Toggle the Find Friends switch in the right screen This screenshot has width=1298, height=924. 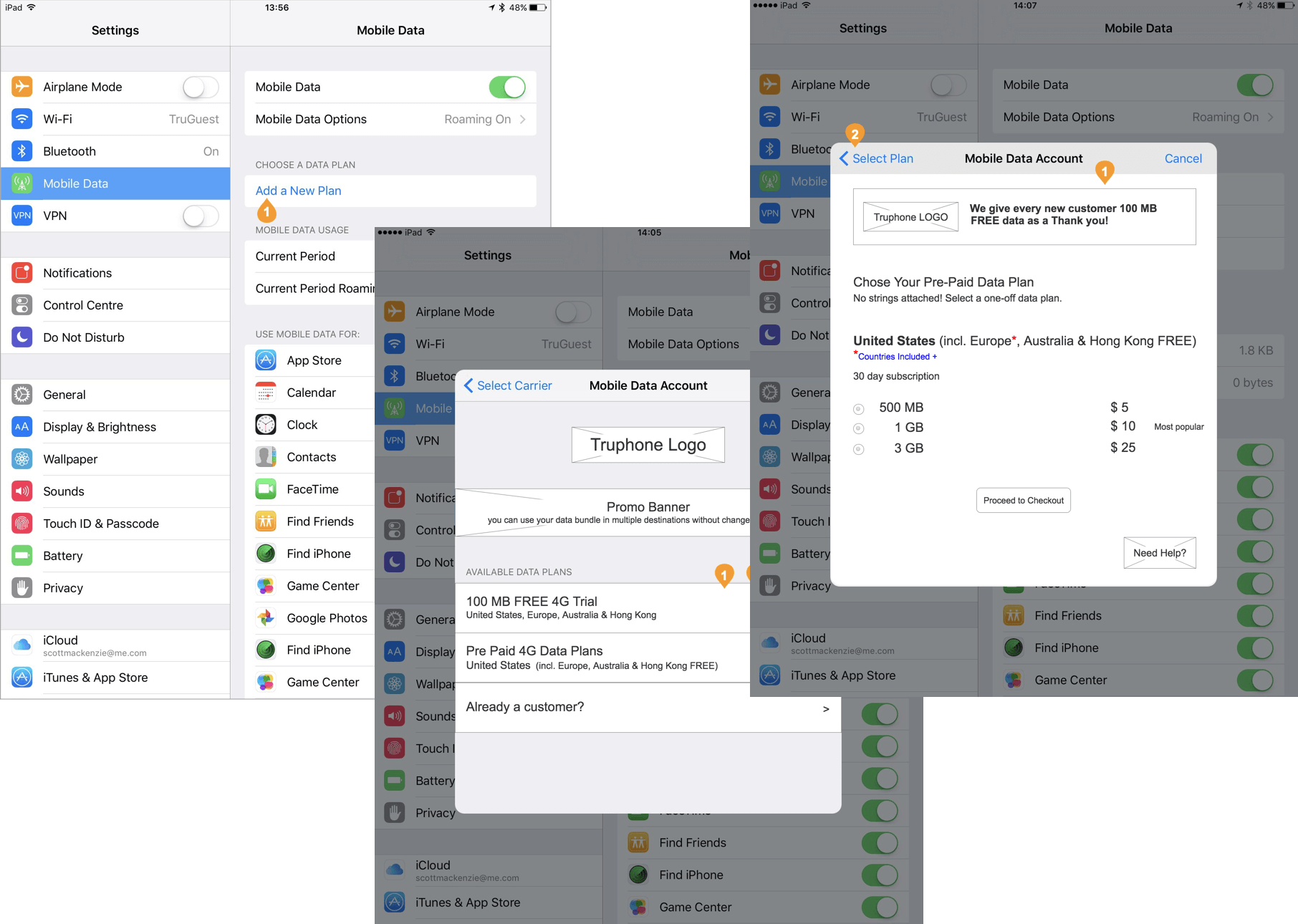pos(1255,616)
